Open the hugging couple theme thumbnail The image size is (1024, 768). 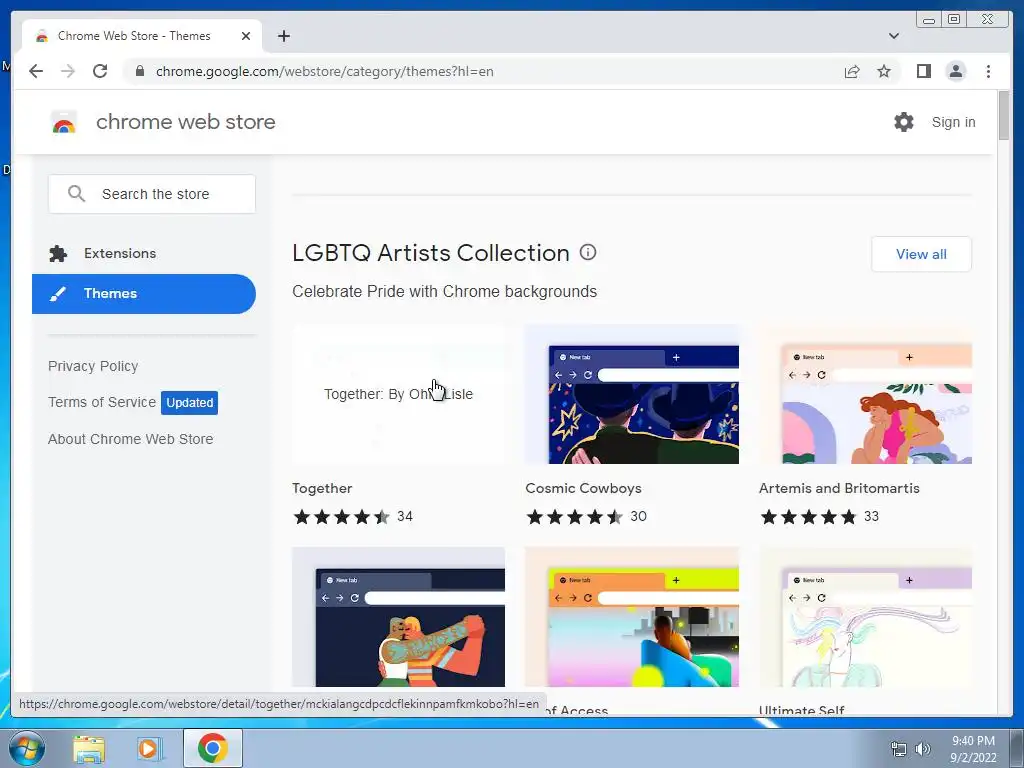coord(398,617)
